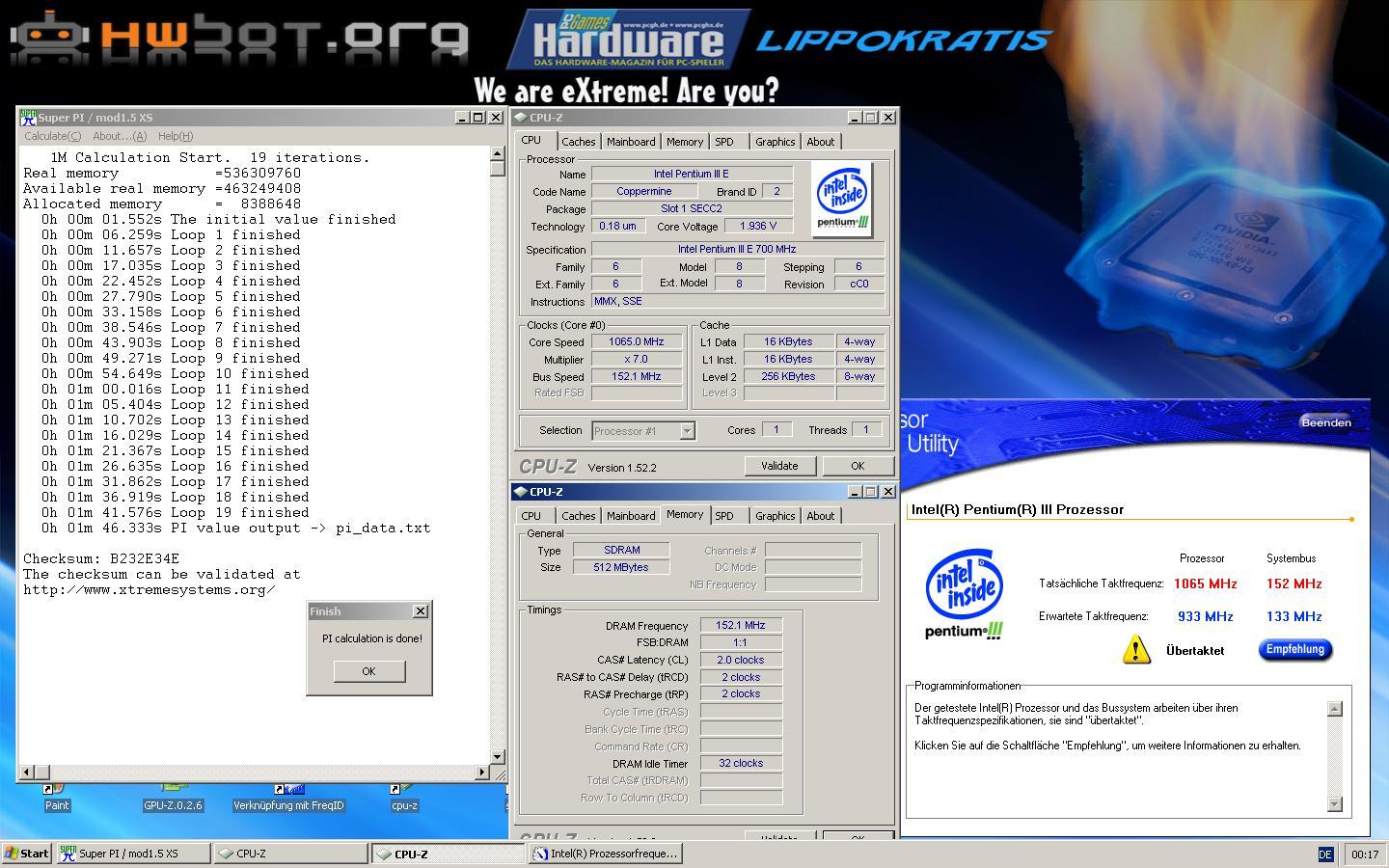This screenshot has width=1389, height=868.
Task: Click Super PI horizontal scrollbar right arrow
Action: pyautogui.click(x=482, y=772)
